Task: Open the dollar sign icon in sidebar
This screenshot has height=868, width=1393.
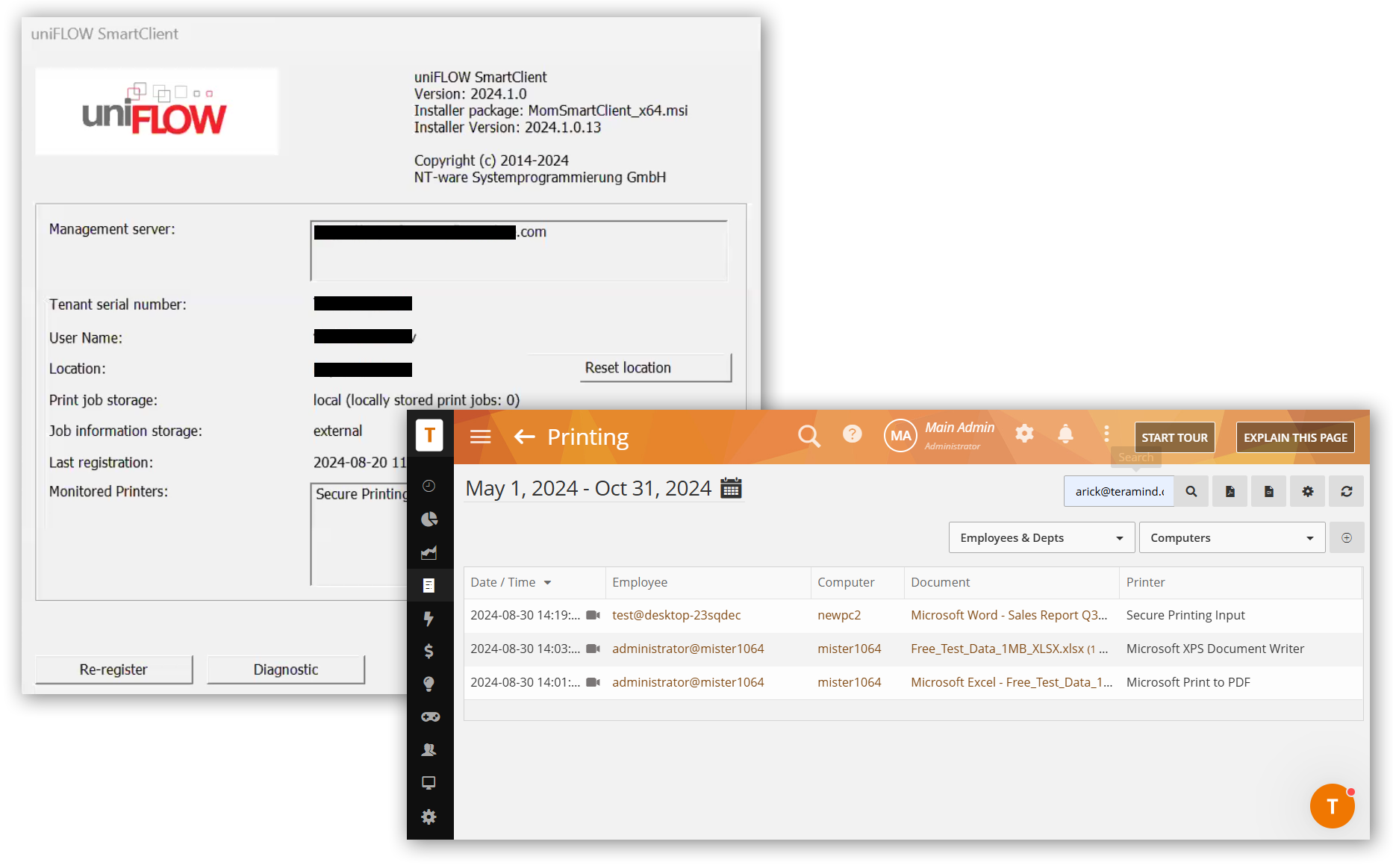Action: (429, 651)
